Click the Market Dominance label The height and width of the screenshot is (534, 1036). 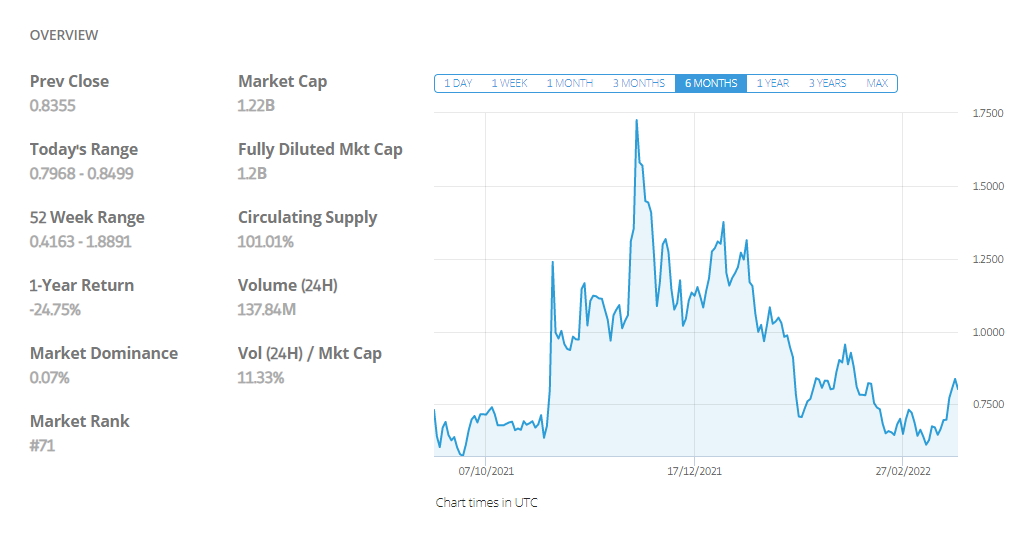coord(104,354)
